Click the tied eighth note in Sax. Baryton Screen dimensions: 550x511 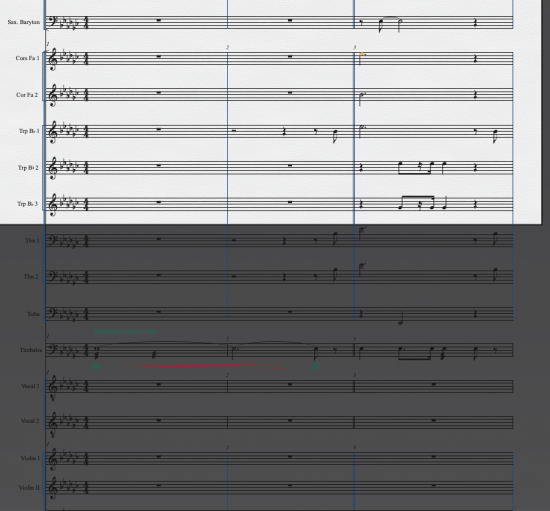380,25
